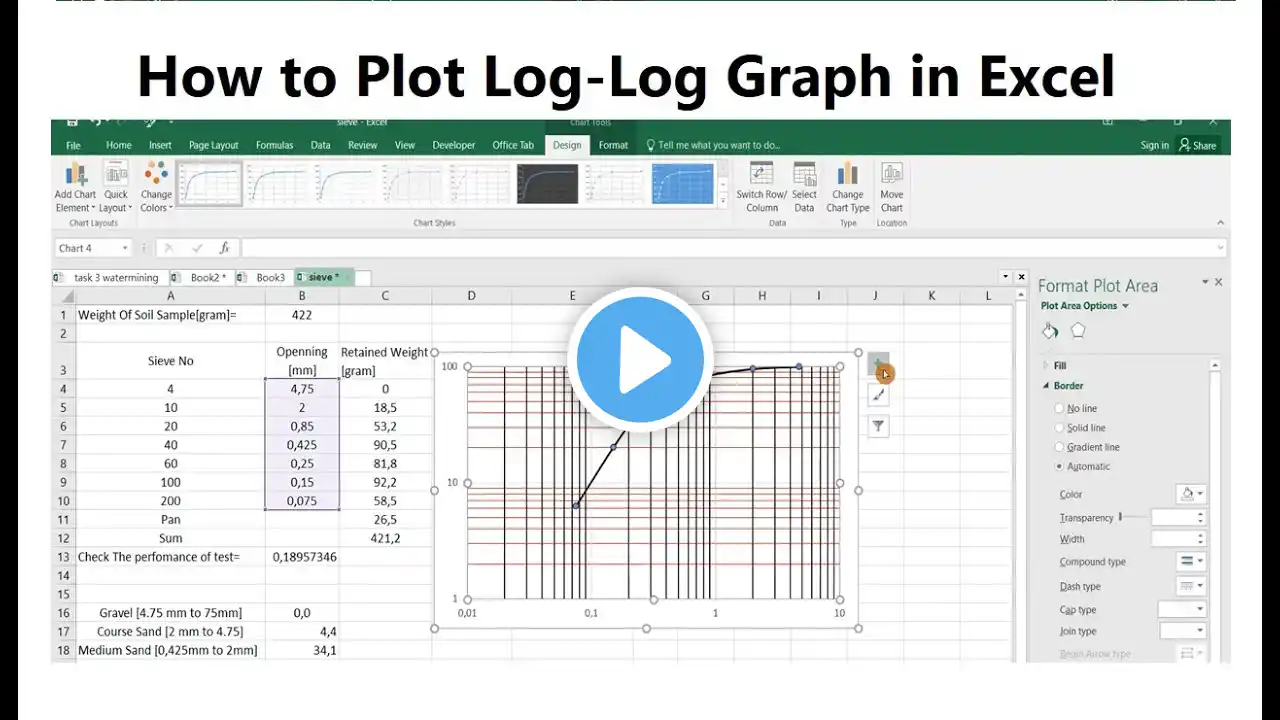This screenshot has height=720, width=1280.
Task: Collapse the Border section
Action: [1063, 386]
